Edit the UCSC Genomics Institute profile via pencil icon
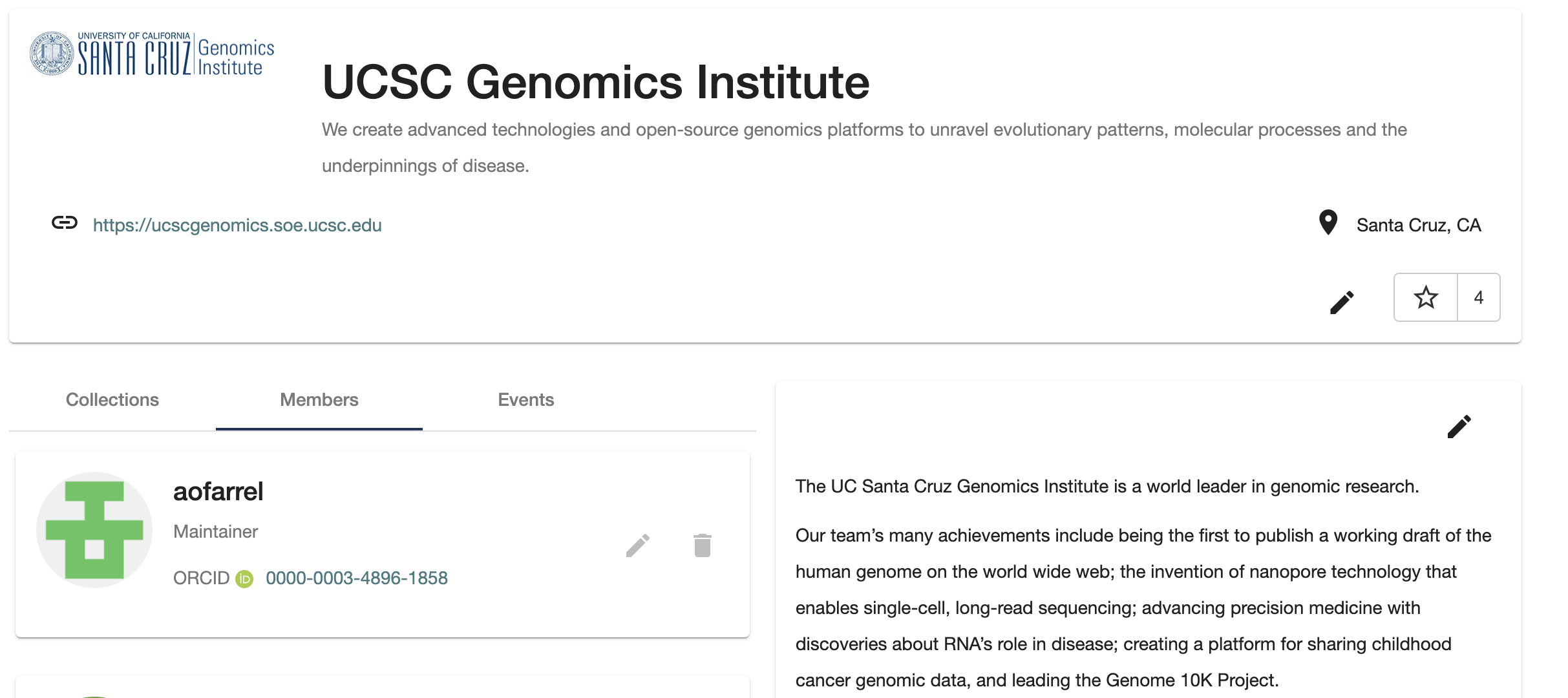This screenshot has width=1568, height=698. point(1342,301)
